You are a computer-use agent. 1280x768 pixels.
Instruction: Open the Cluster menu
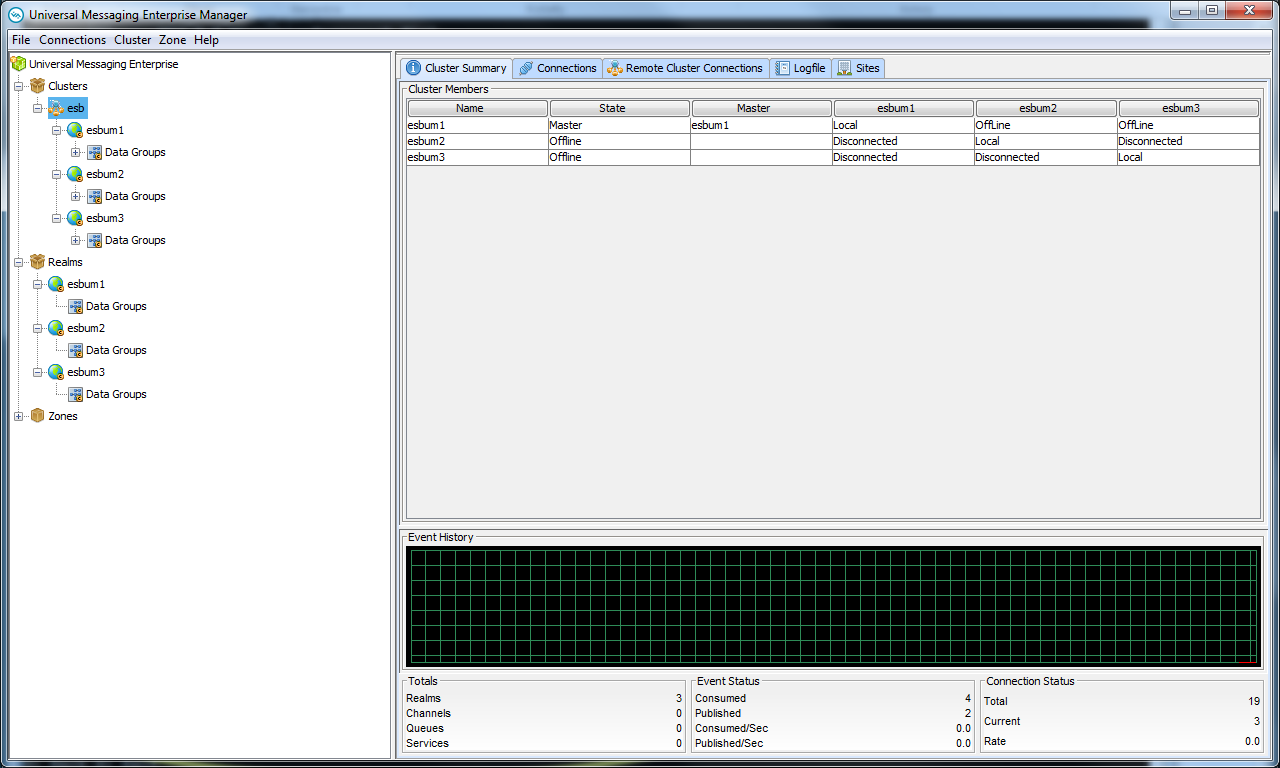coord(133,40)
